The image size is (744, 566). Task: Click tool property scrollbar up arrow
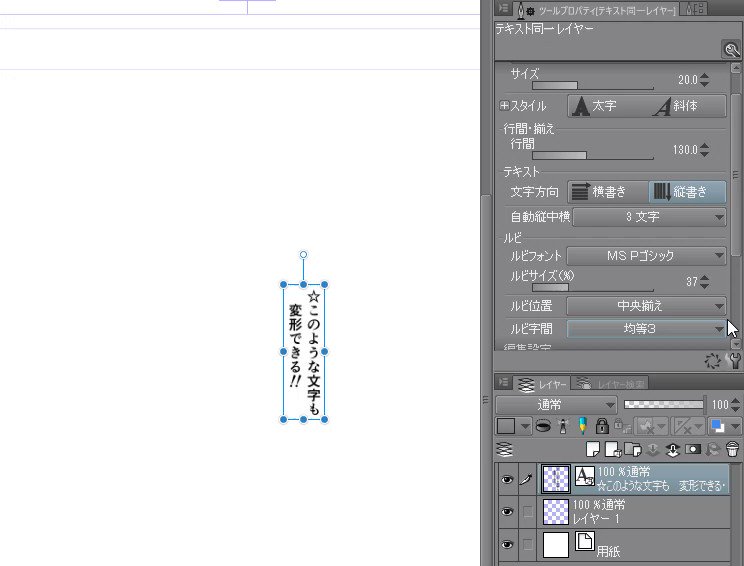[735, 68]
